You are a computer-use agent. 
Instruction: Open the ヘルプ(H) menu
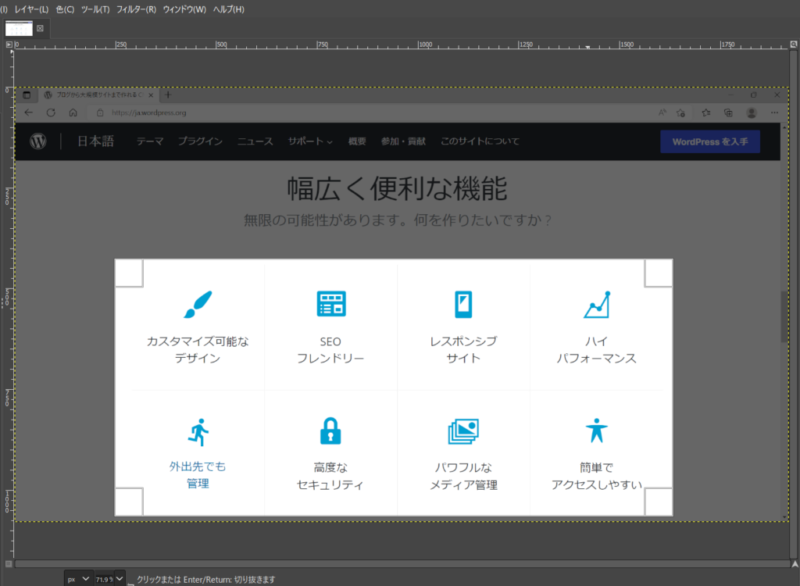click(x=229, y=9)
